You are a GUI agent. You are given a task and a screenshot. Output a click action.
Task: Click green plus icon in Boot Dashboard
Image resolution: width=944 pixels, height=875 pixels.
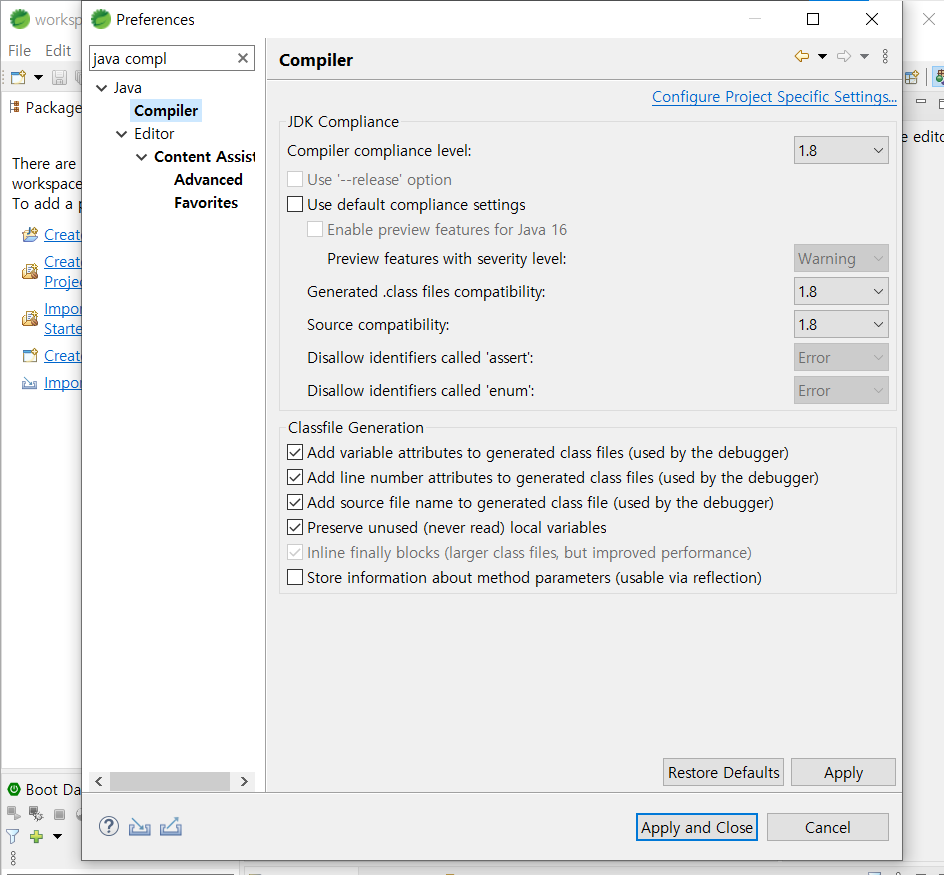pos(36,836)
